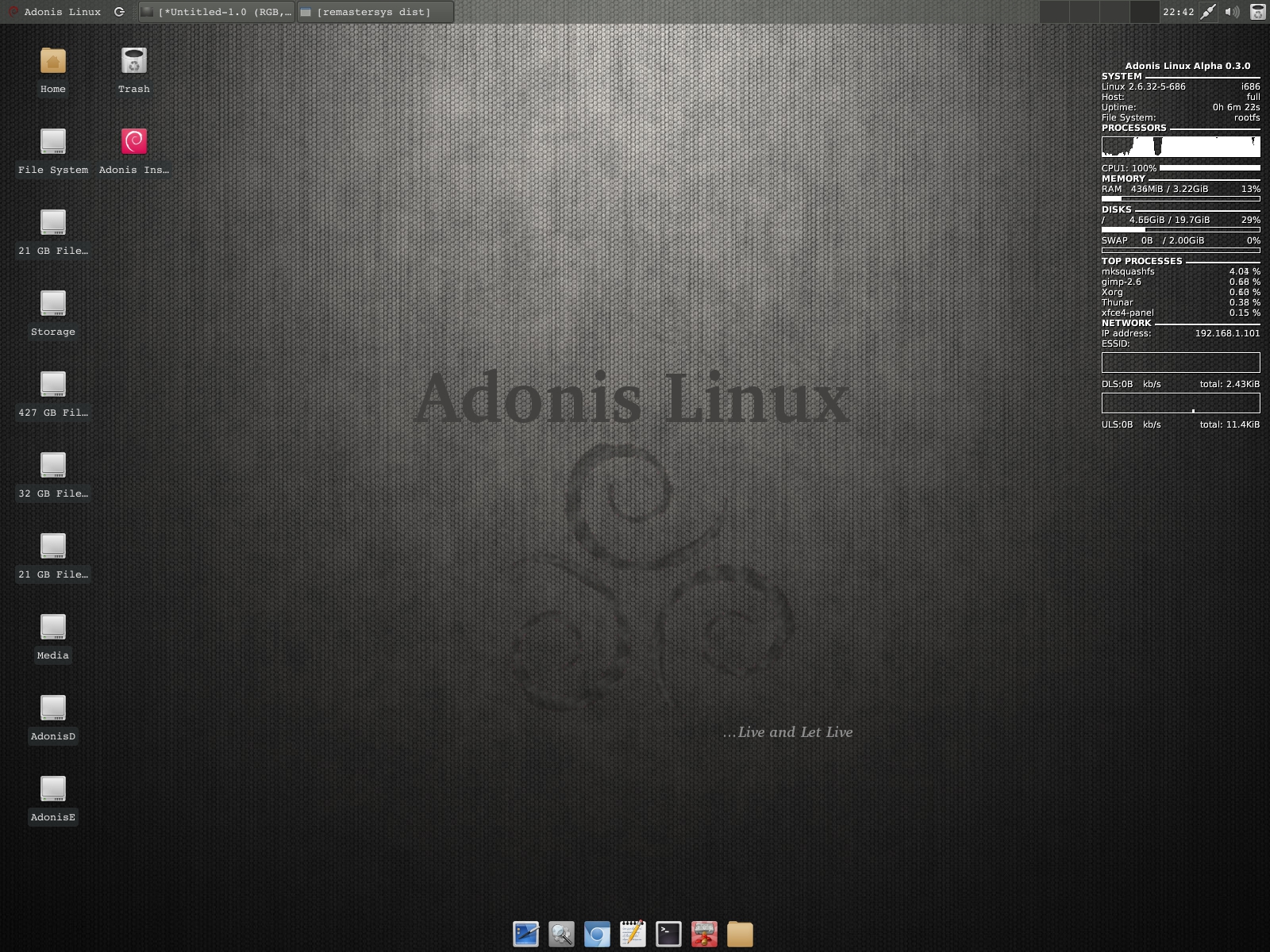
Task: Launch Chromium browser from the dock
Action: tap(597, 934)
